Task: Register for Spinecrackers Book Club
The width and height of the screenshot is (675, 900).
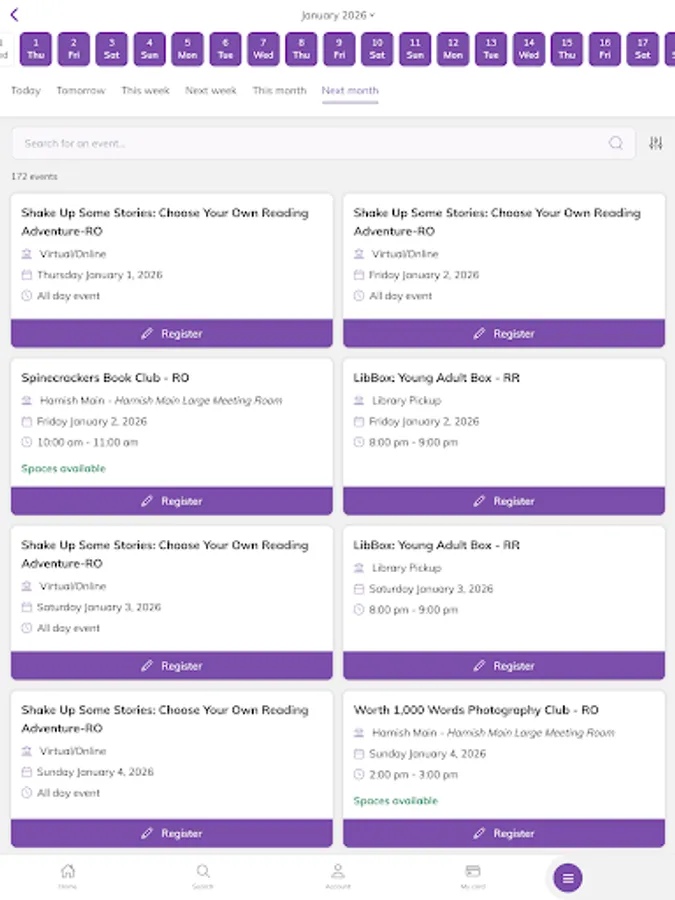Action: (x=171, y=501)
